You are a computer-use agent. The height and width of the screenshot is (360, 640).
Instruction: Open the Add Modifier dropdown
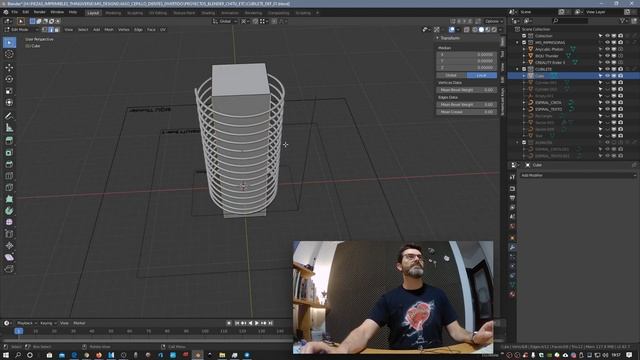pyautogui.click(x=578, y=175)
